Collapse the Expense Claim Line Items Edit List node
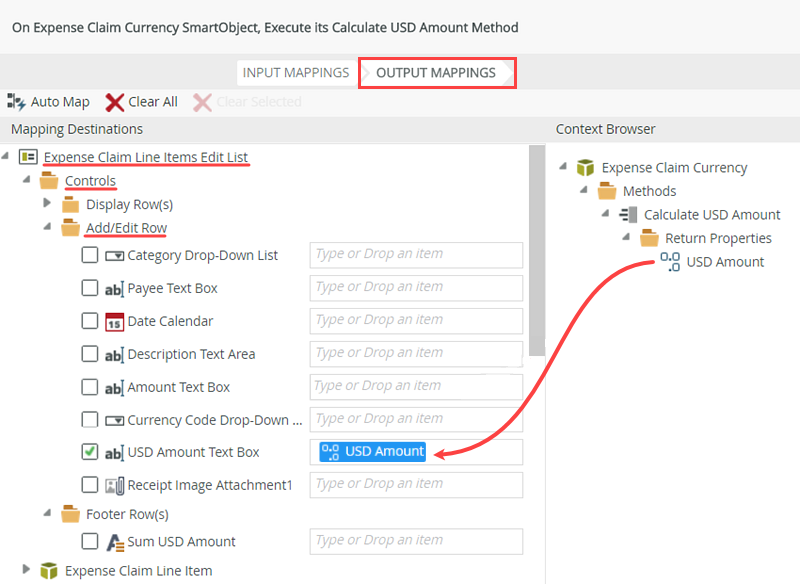 tap(5, 155)
